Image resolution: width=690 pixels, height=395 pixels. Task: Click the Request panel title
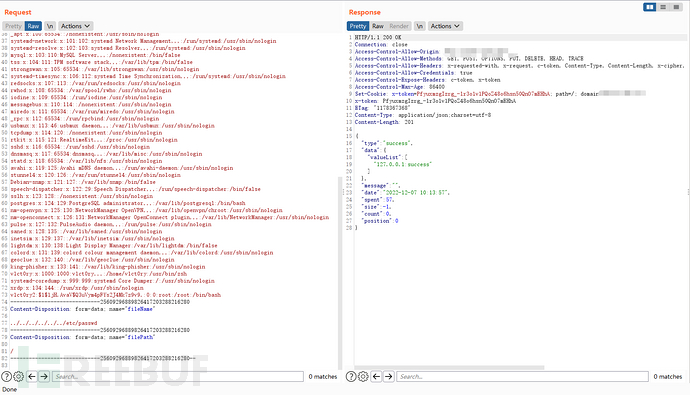pos(18,12)
